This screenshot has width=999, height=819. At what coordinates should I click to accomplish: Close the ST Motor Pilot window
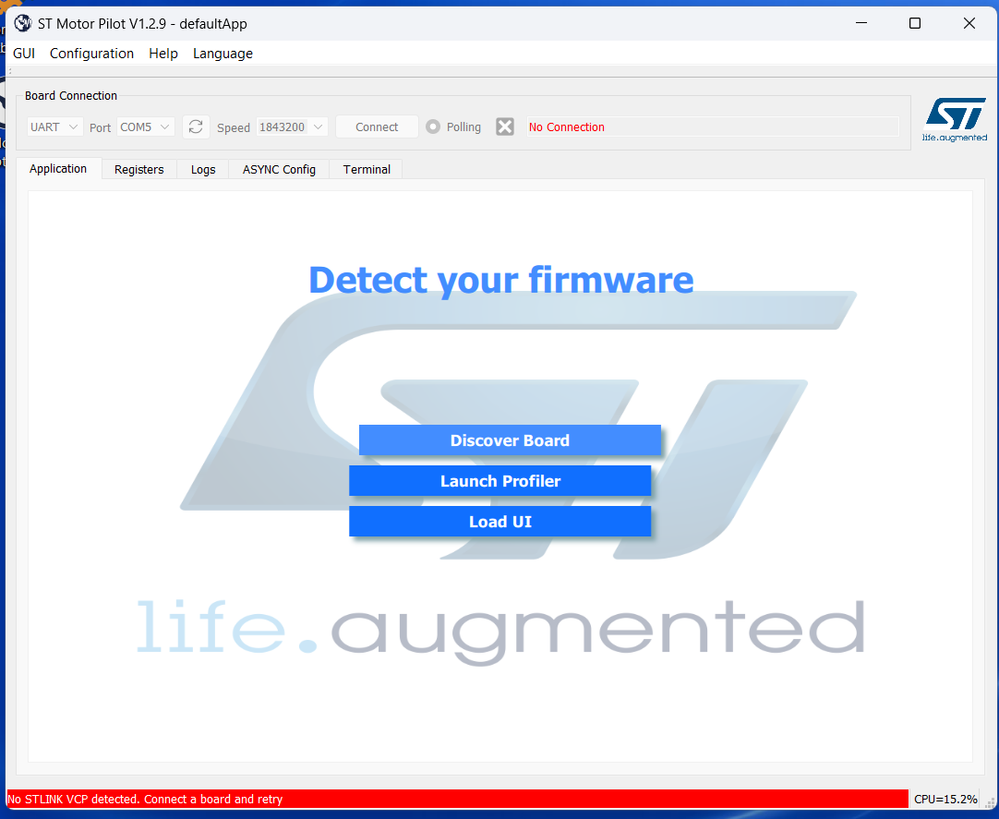click(969, 24)
